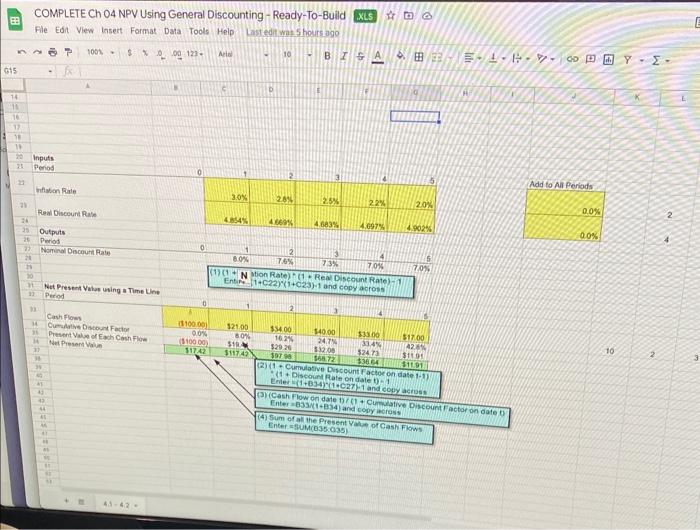Open the Data menu
The height and width of the screenshot is (530, 700).
tap(172, 31)
